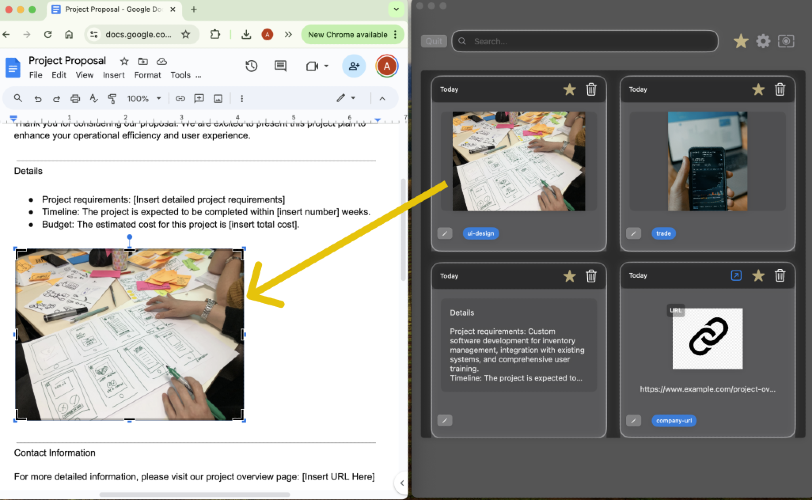Edit tags on the Details text clip
This screenshot has height=500, width=812.
coord(445,420)
